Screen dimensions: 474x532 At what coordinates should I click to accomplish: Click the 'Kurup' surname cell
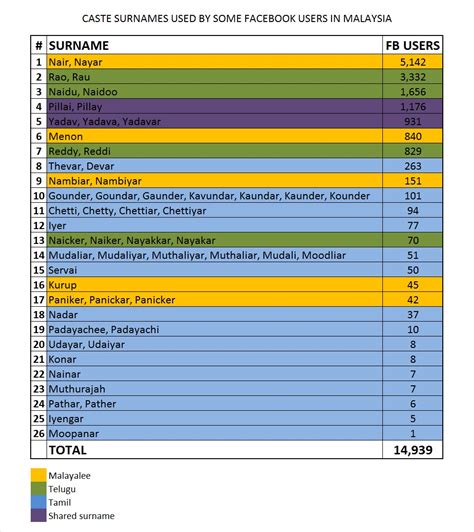[x=214, y=285]
